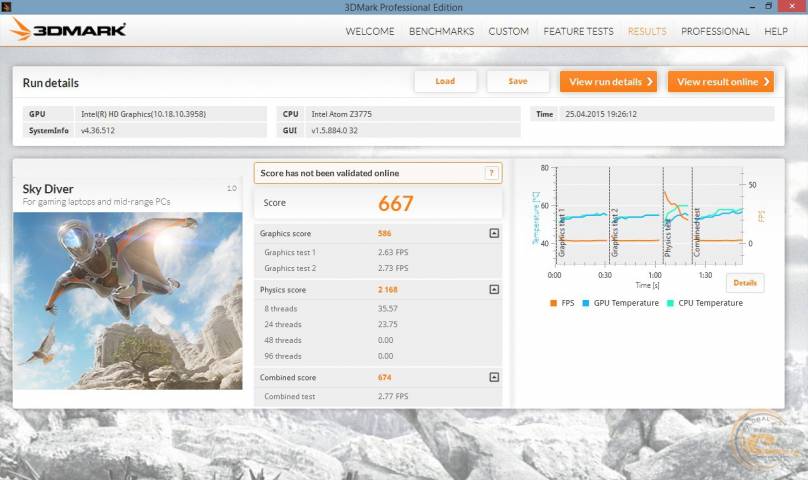This screenshot has height=480, width=808.
Task: Click the GPU Temperature legend swatch
Action: coord(585,303)
